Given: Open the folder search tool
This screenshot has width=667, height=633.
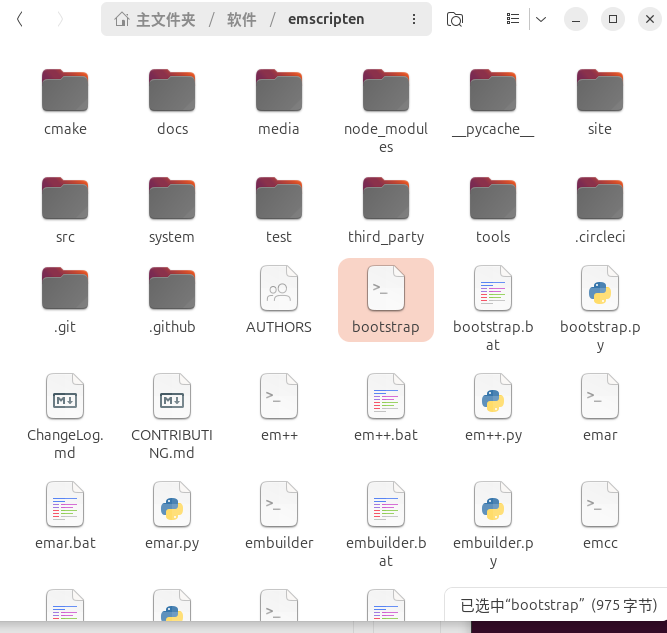Looking at the screenshot, I should 455,19.
